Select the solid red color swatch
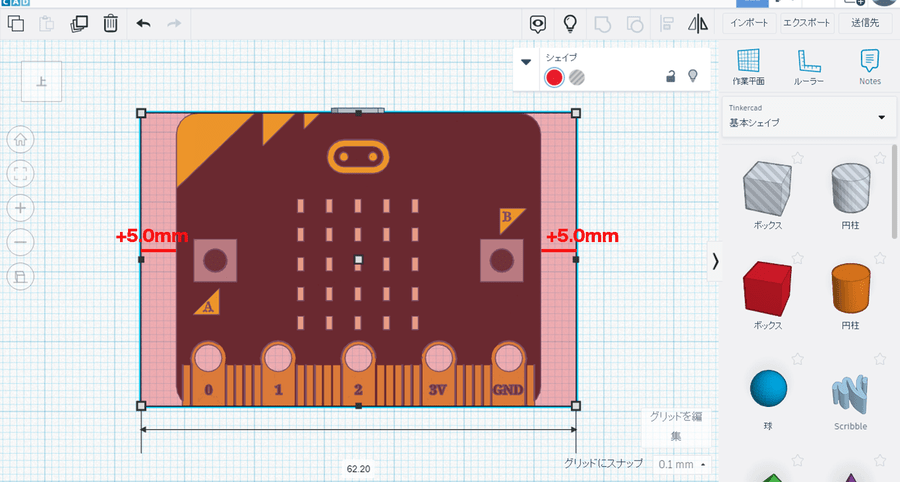Screen dimensions: 900x482 554,77
